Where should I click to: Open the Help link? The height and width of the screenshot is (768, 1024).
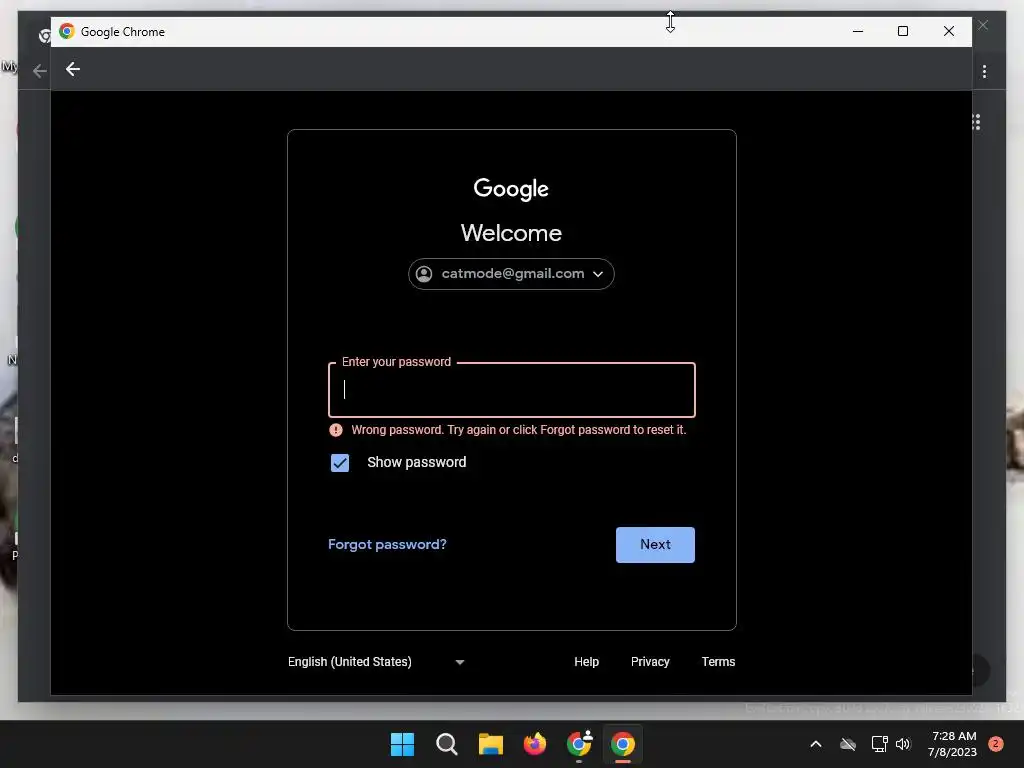[586, 662]
